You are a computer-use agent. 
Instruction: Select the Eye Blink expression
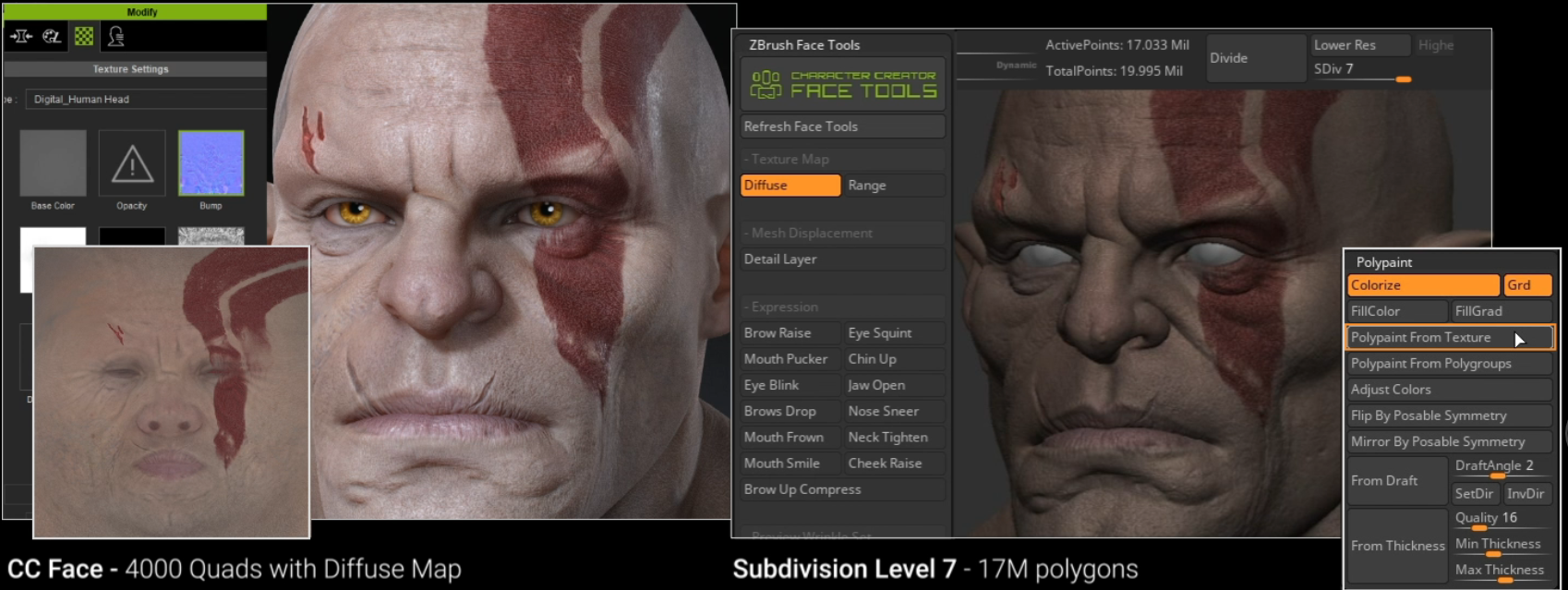791,385
